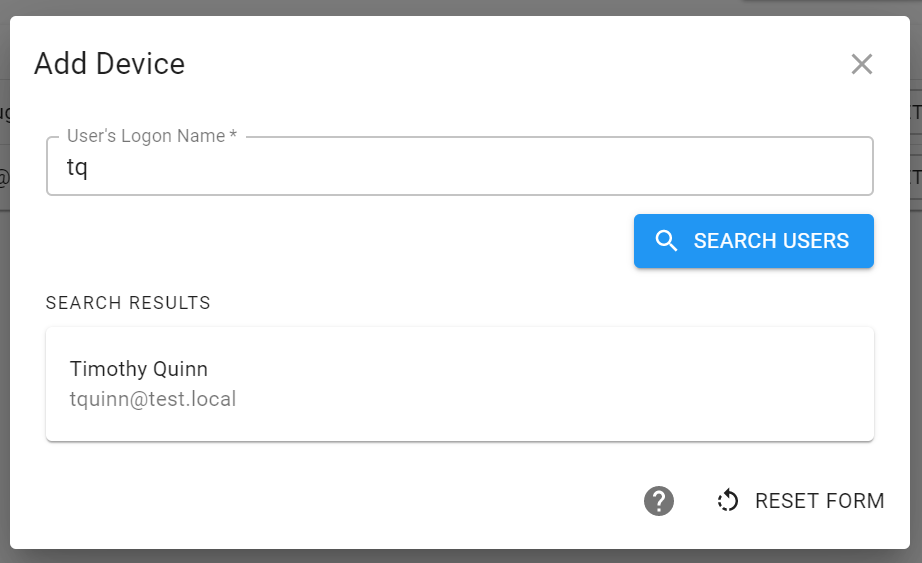922x563 pixels.
Task: Click the Search Users button label
Action: coord(771,241)
